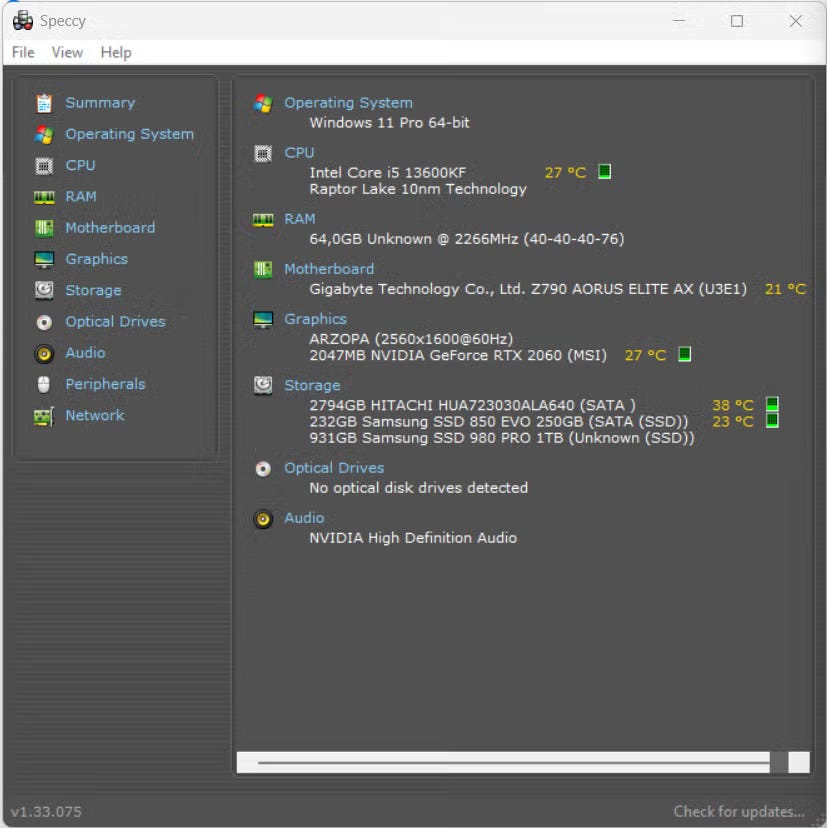The image size is (827, 828).
Task: Click 'Intel Core i5 13600KF' text
Action: (x=388, y=173)
